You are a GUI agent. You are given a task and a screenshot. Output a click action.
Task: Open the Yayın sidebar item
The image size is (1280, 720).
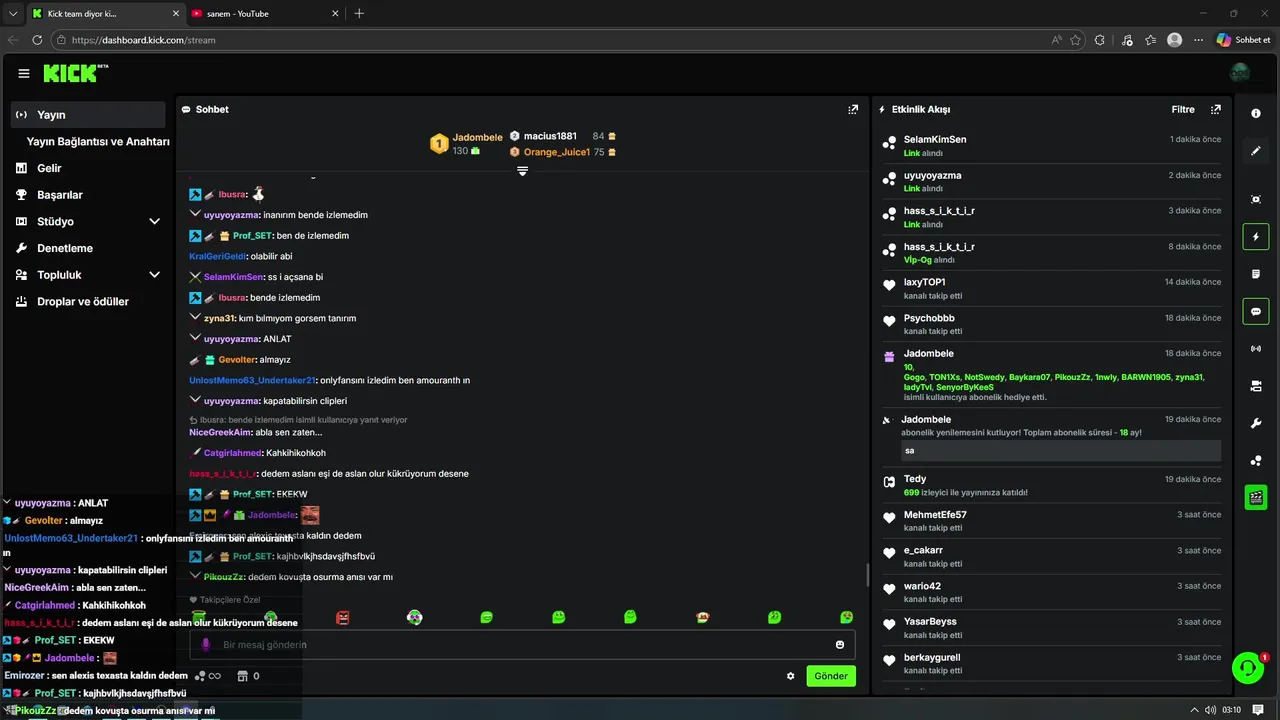[x=89, y=115]
